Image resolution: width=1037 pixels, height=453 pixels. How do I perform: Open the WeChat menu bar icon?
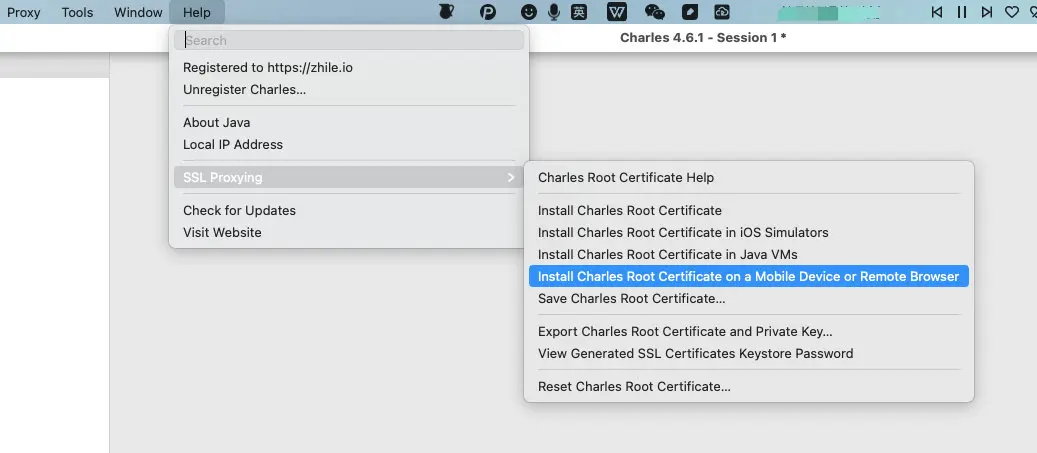(x=655, y=12)
